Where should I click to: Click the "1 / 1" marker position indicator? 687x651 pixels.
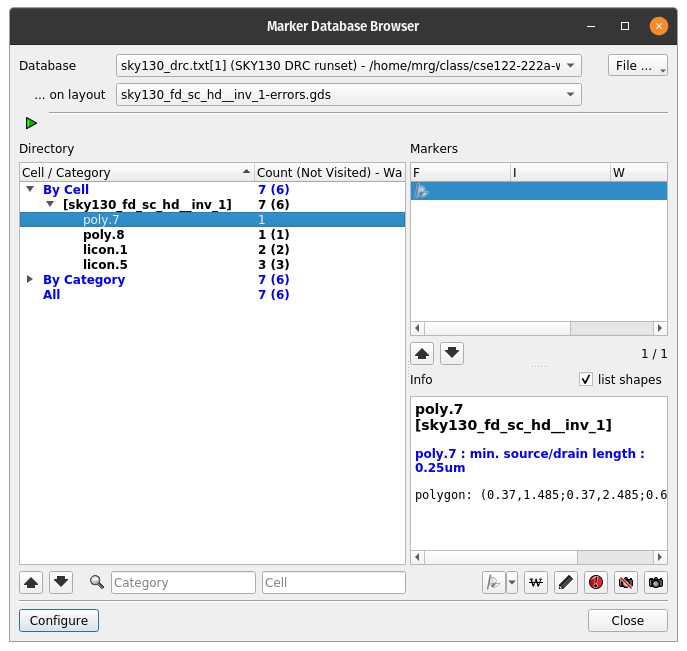[x=654, y=354]
